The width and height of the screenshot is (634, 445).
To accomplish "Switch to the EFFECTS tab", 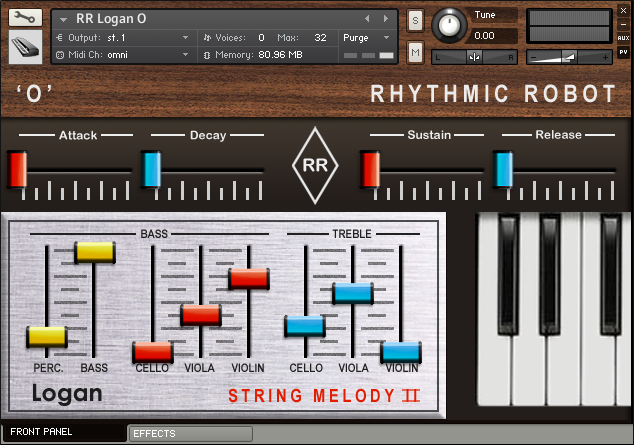I will (190, 434).
